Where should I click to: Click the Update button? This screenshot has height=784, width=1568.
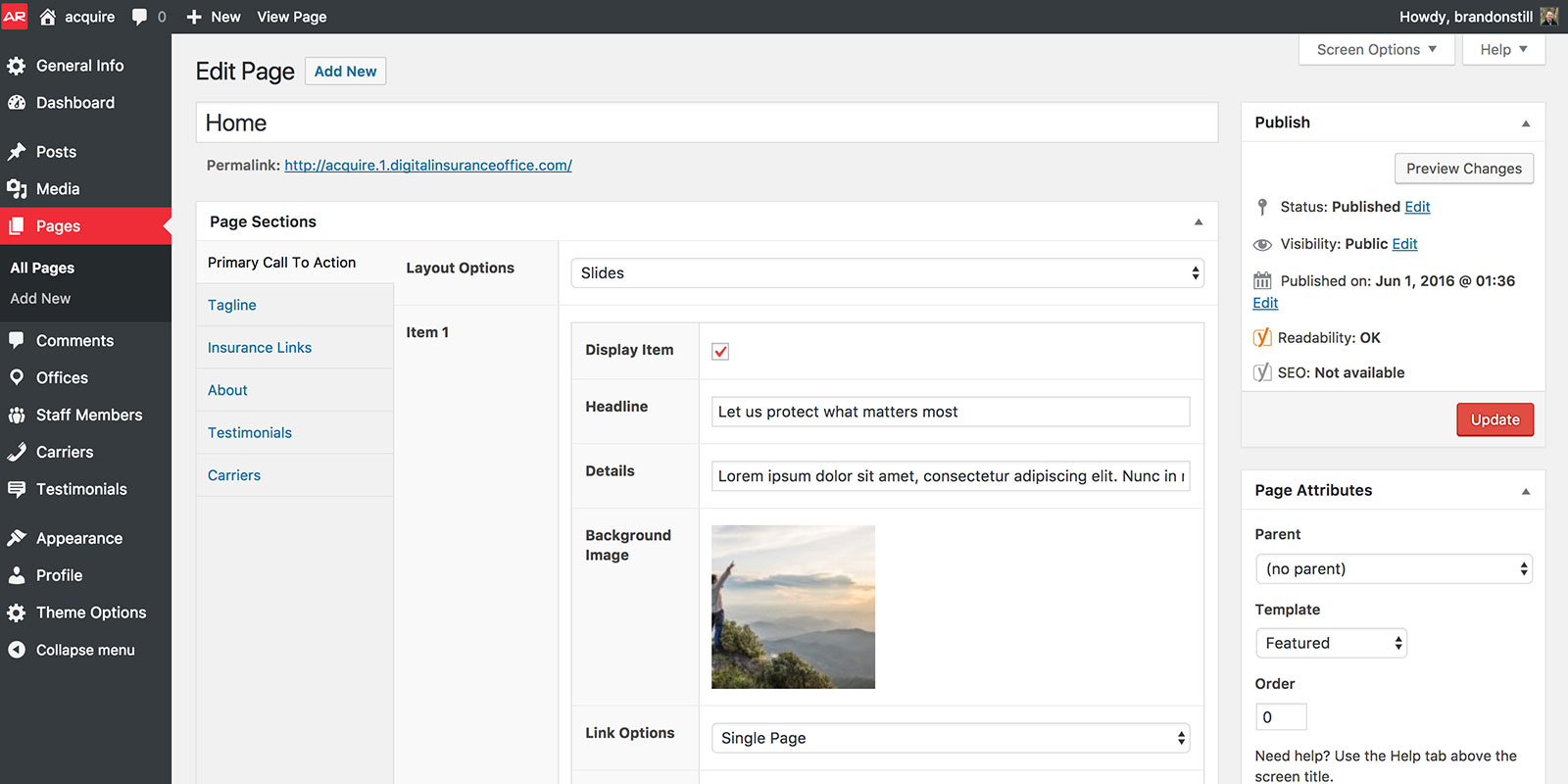click(x=1494, y=419)
